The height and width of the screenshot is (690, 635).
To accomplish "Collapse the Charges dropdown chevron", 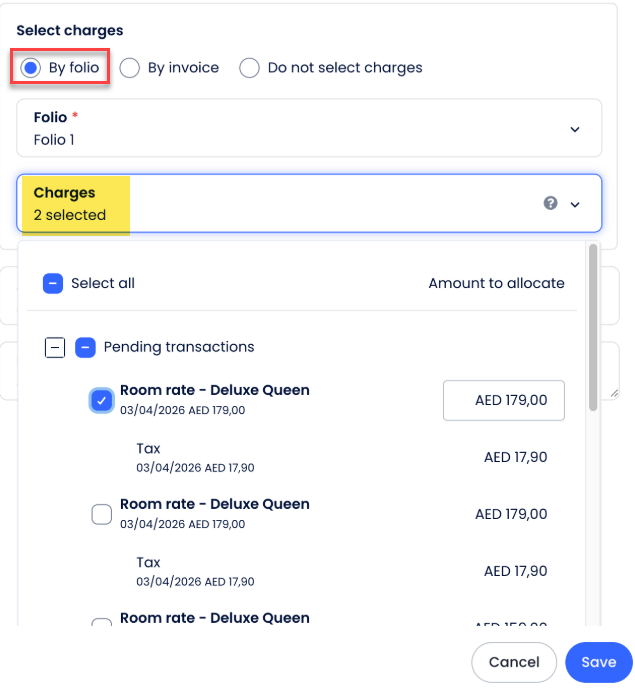I will tap(575, 204).
